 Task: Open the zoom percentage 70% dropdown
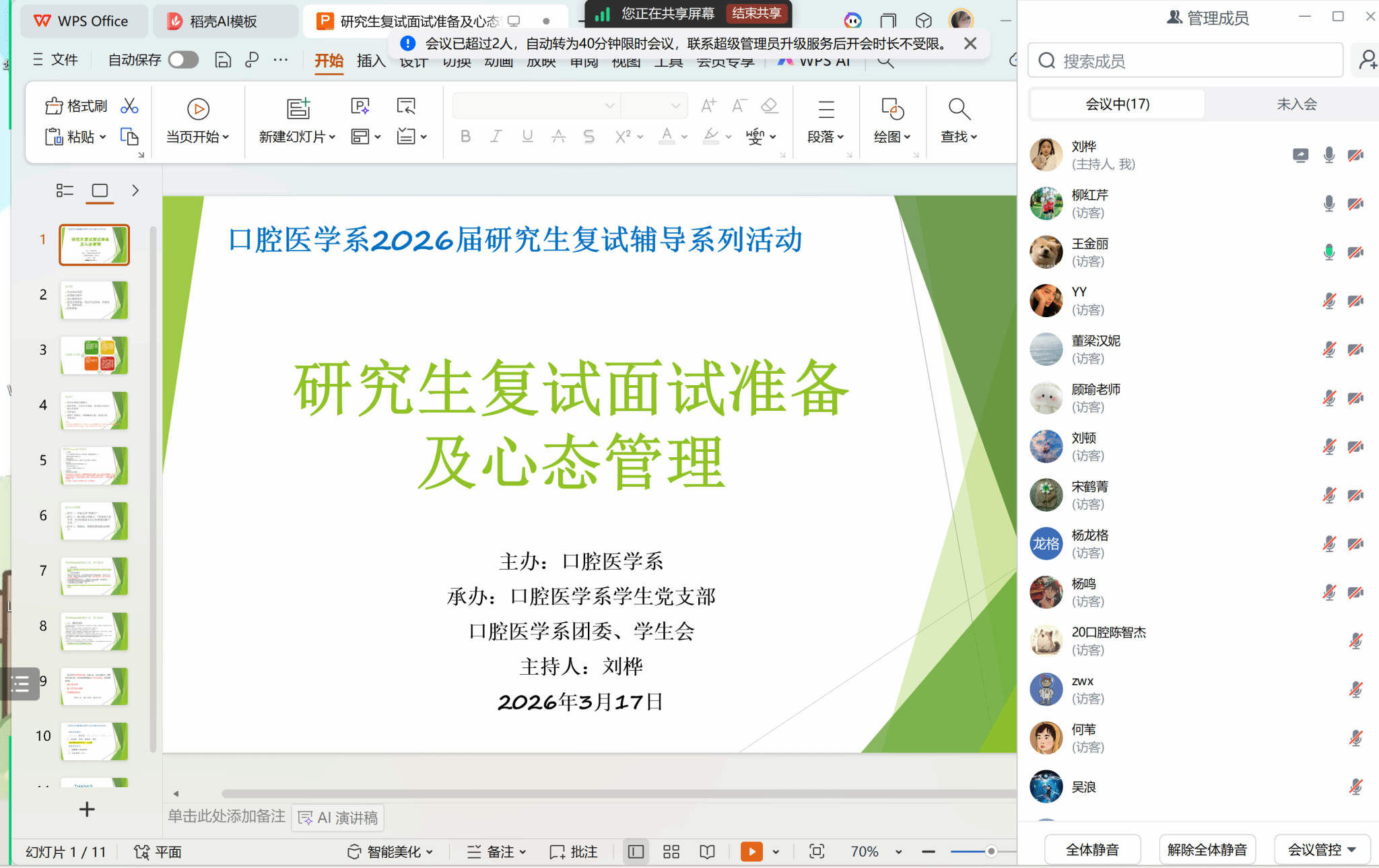click(x=898, y=852)
